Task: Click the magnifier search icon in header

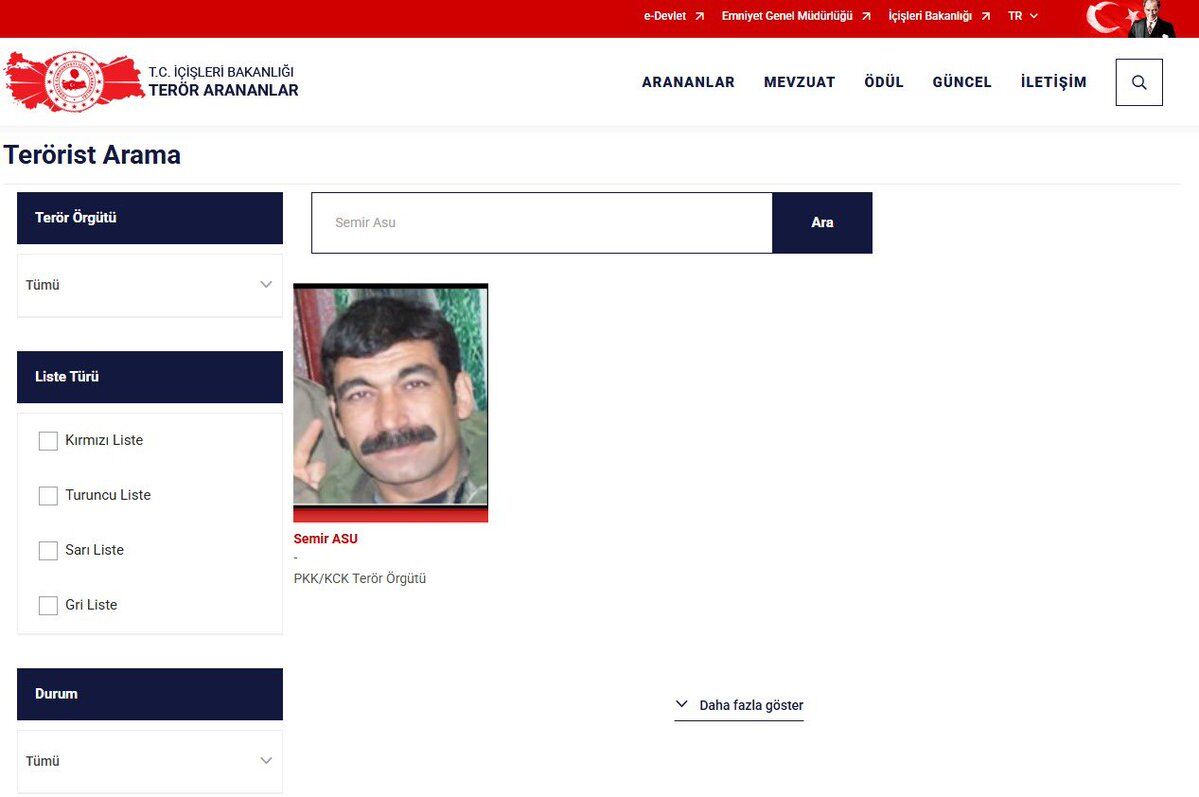Action: click(1139, 83)
